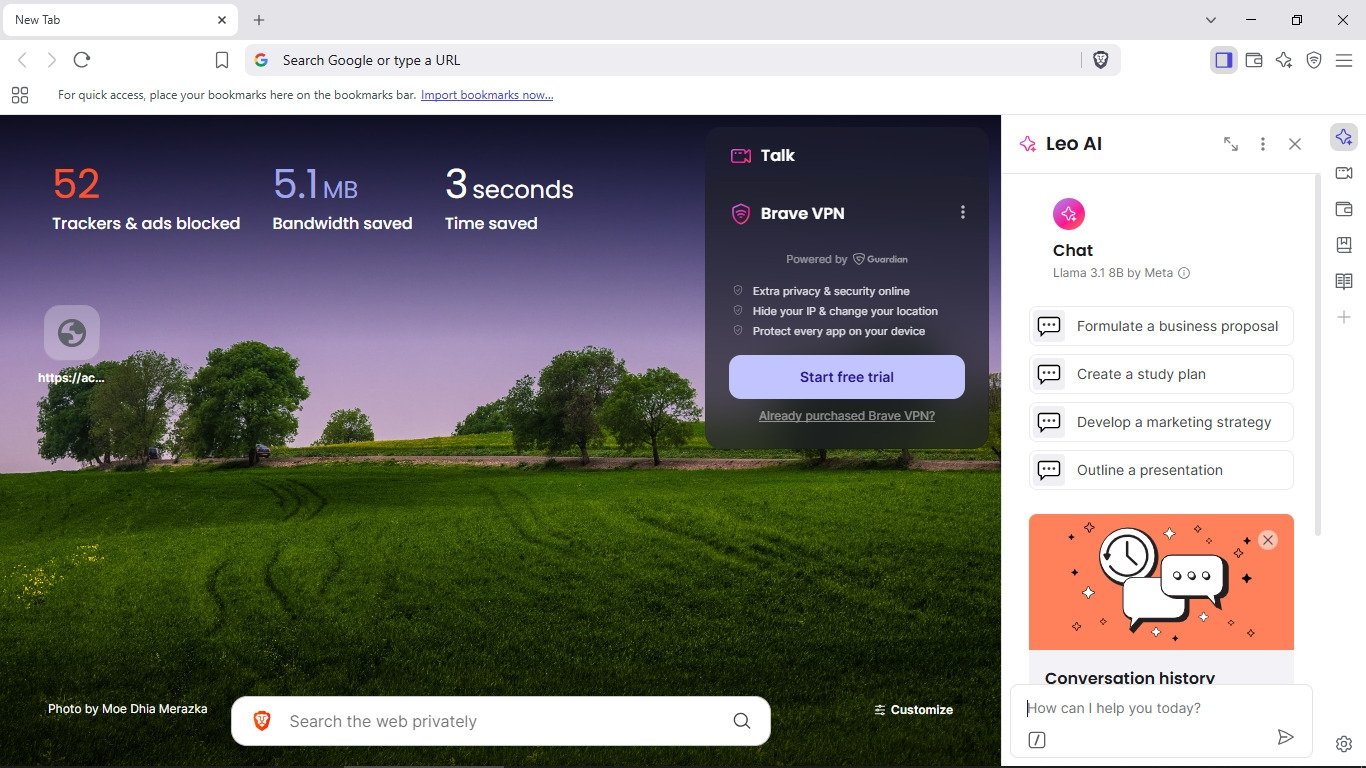Open Leo AI from the toolbar star icon
The height and width of the screenshot is (768, 1366).
point(1284,60)
